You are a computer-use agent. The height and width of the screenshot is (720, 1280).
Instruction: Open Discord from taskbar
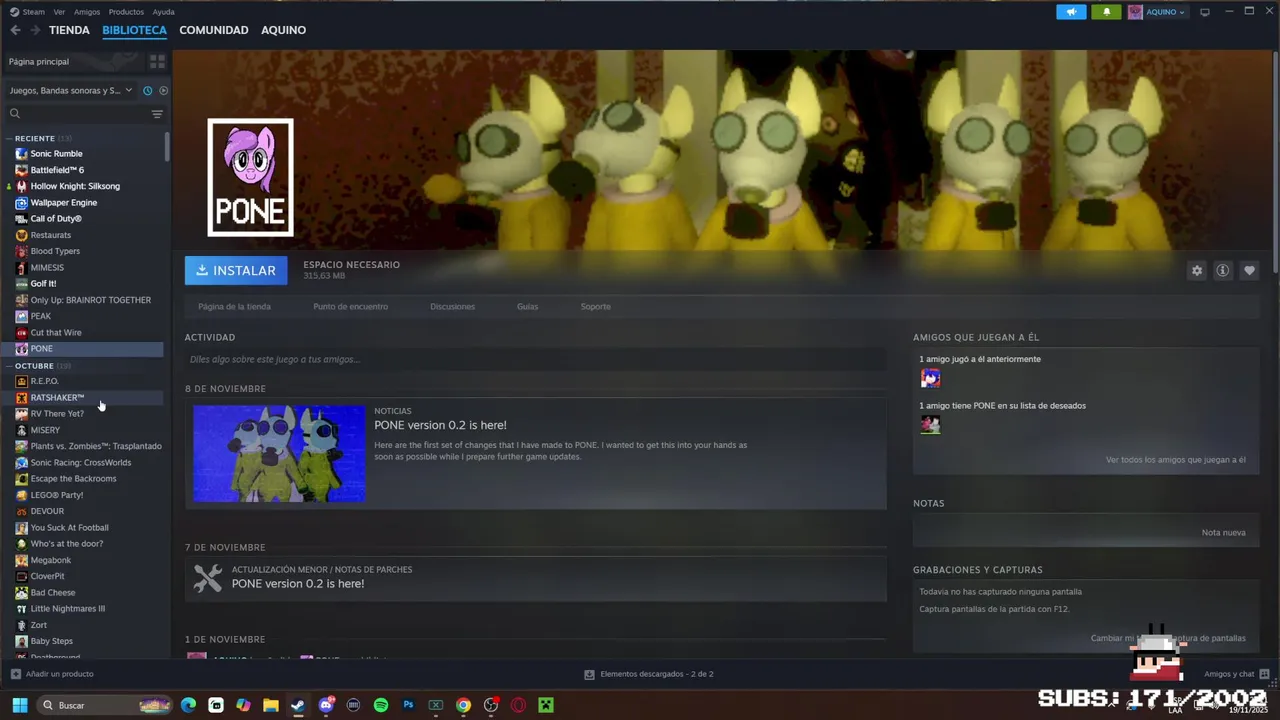325,705
